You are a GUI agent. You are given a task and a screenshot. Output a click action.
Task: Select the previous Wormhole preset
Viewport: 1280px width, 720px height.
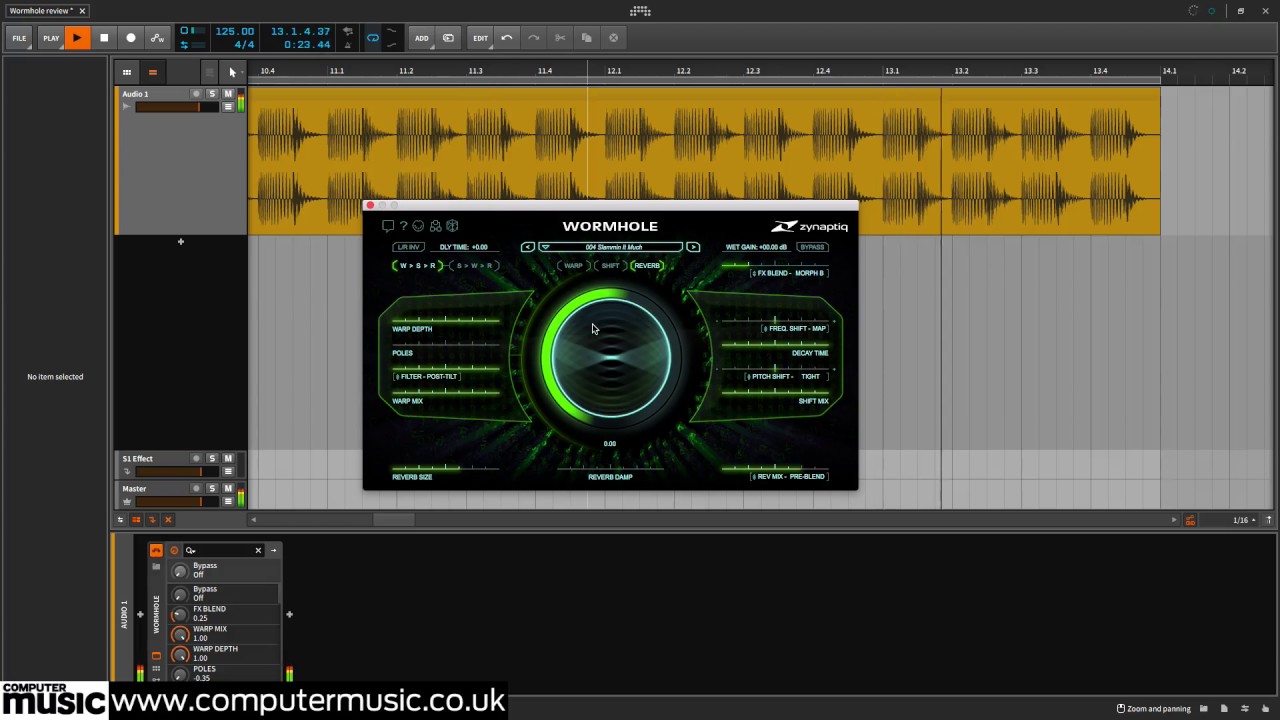pos(528,247)
